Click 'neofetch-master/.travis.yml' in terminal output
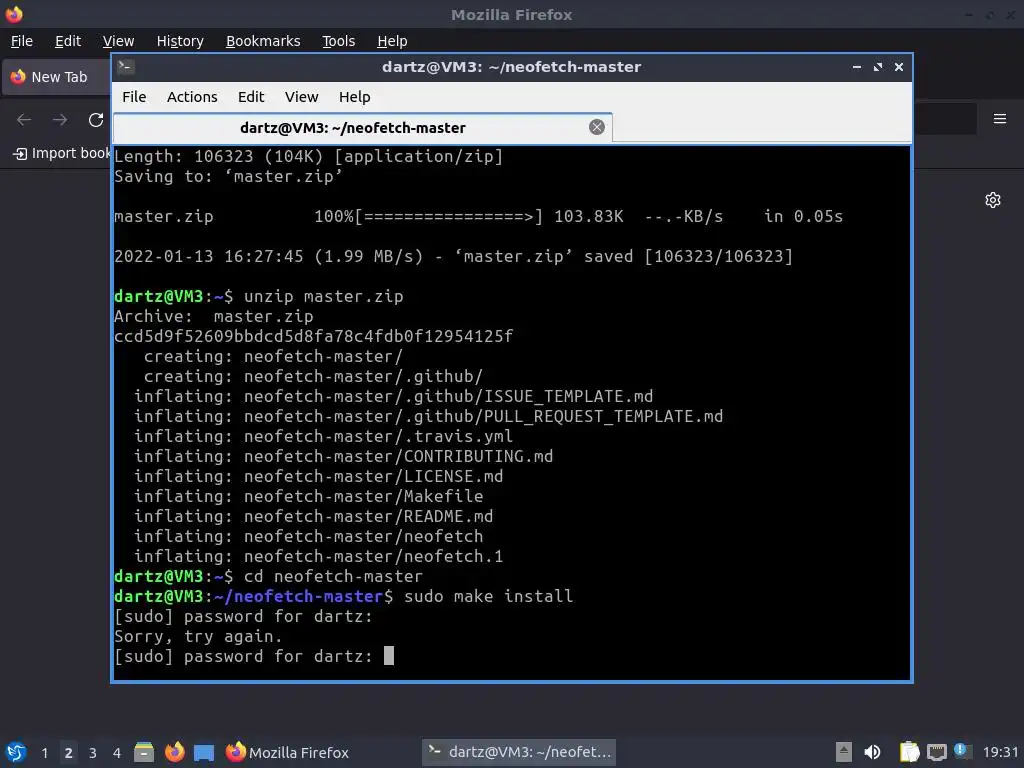The height and width of the screenshot is (768, 1024). click(378, 436)
